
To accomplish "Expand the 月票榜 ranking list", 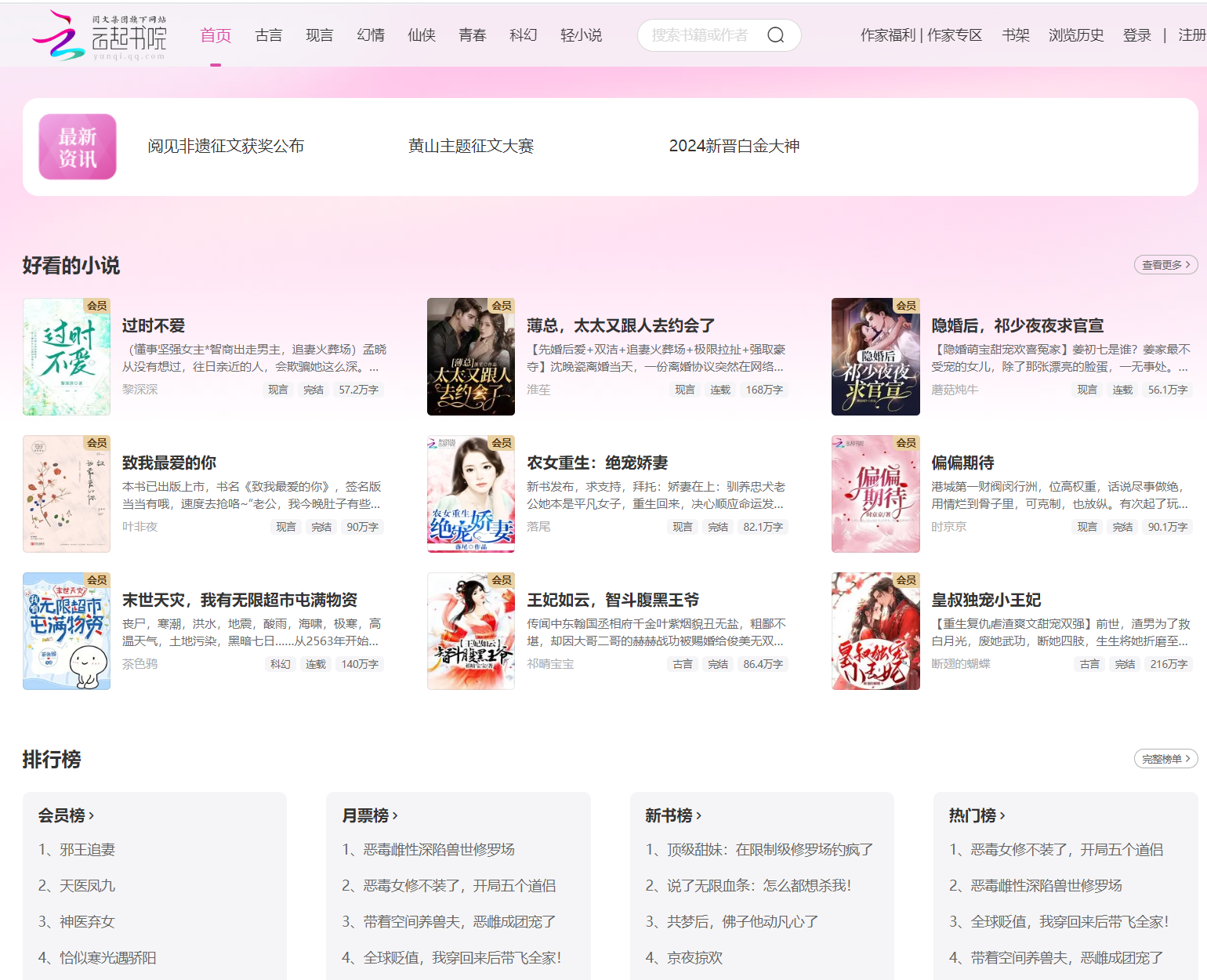I will (x=370, y=815).
